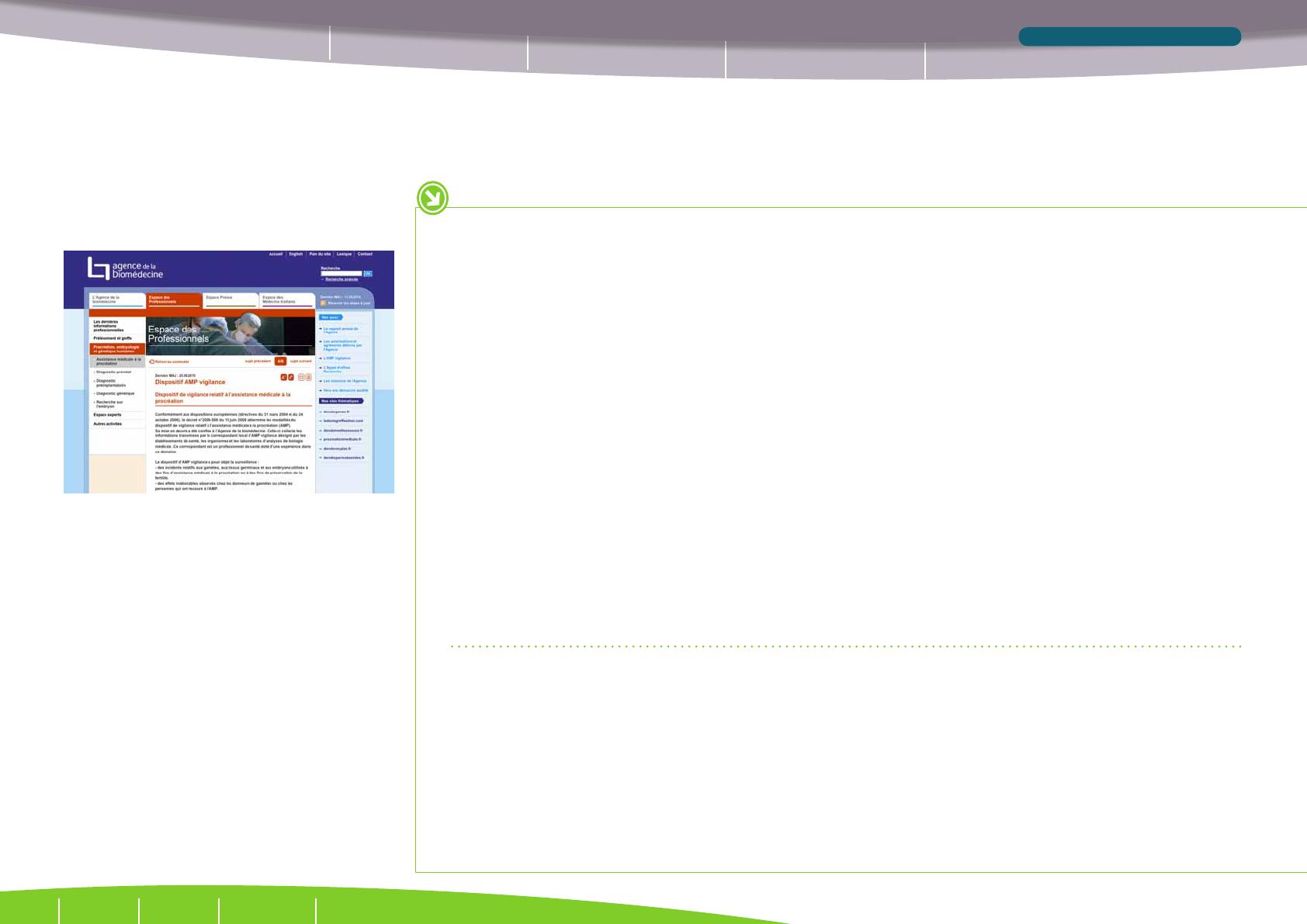Click the Agence de la biomédecine logo

point(126,268)
